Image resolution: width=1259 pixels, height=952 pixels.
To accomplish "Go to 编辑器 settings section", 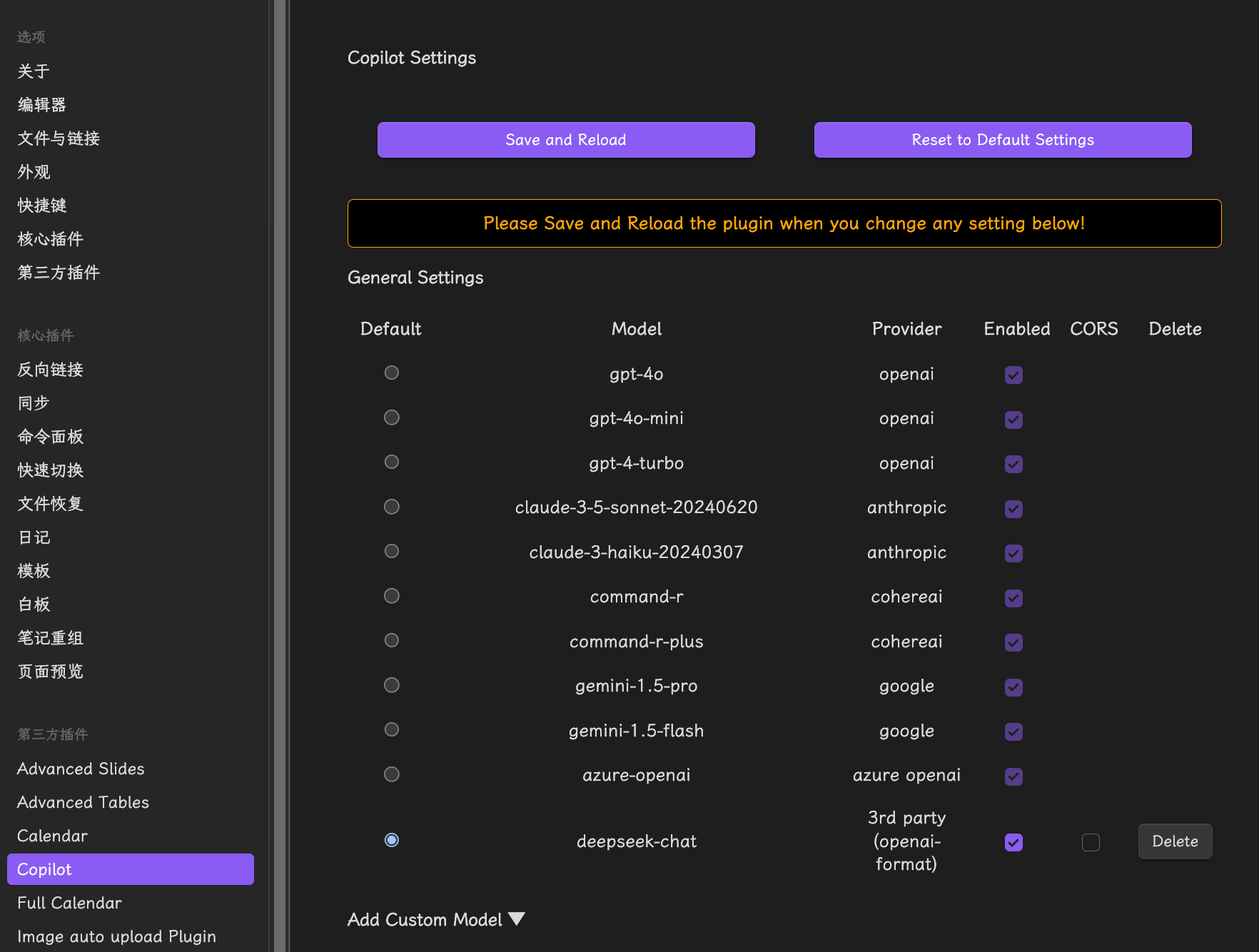I will tap(41, 105).
